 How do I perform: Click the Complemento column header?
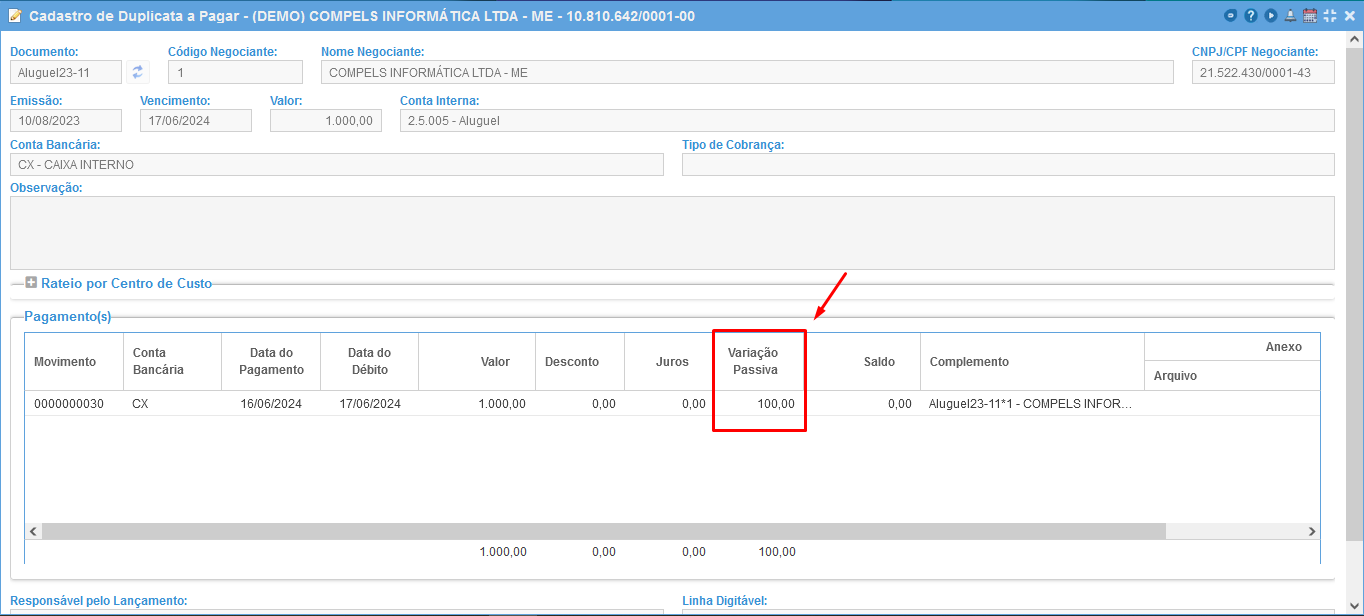click(1032, 361)
